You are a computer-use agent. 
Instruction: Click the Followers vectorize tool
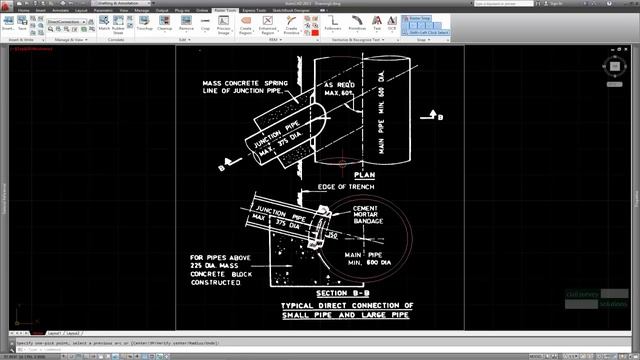point(333,23)
